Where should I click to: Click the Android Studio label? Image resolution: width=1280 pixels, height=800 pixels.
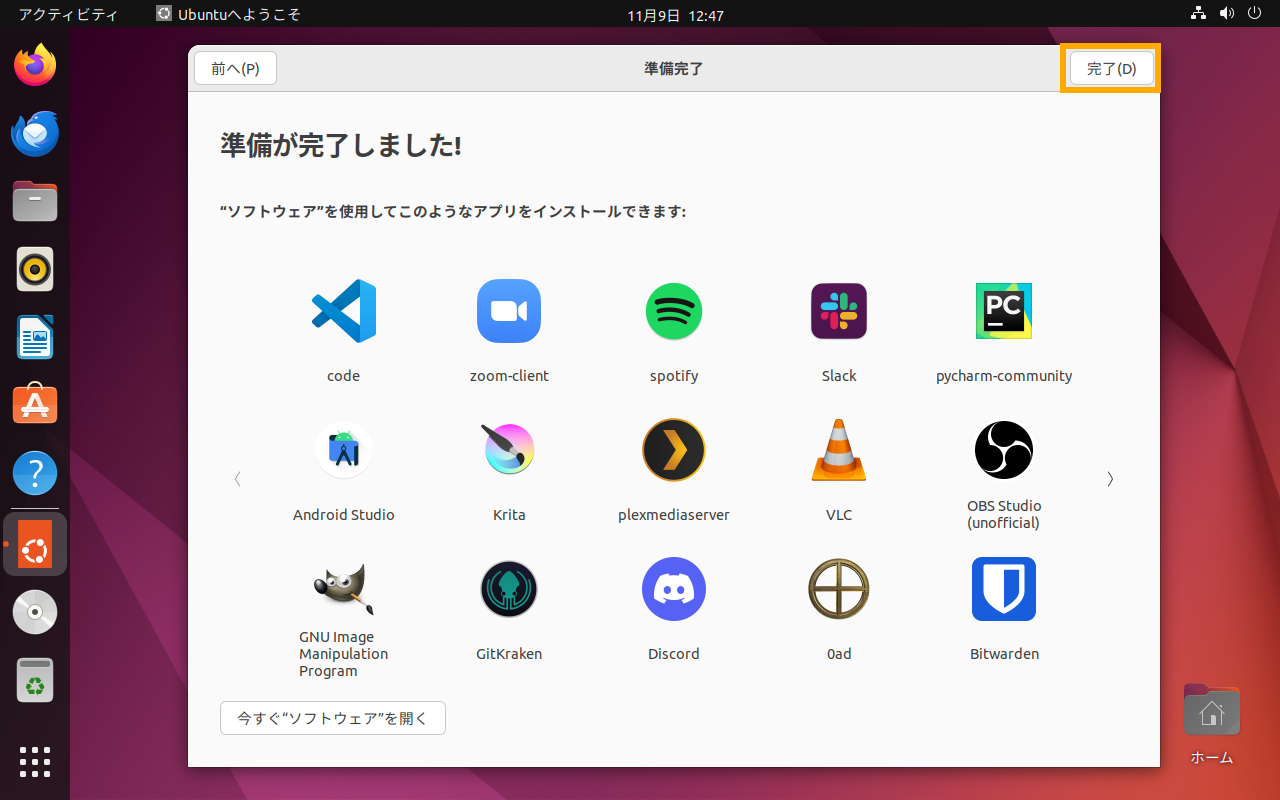click(344, 515)
